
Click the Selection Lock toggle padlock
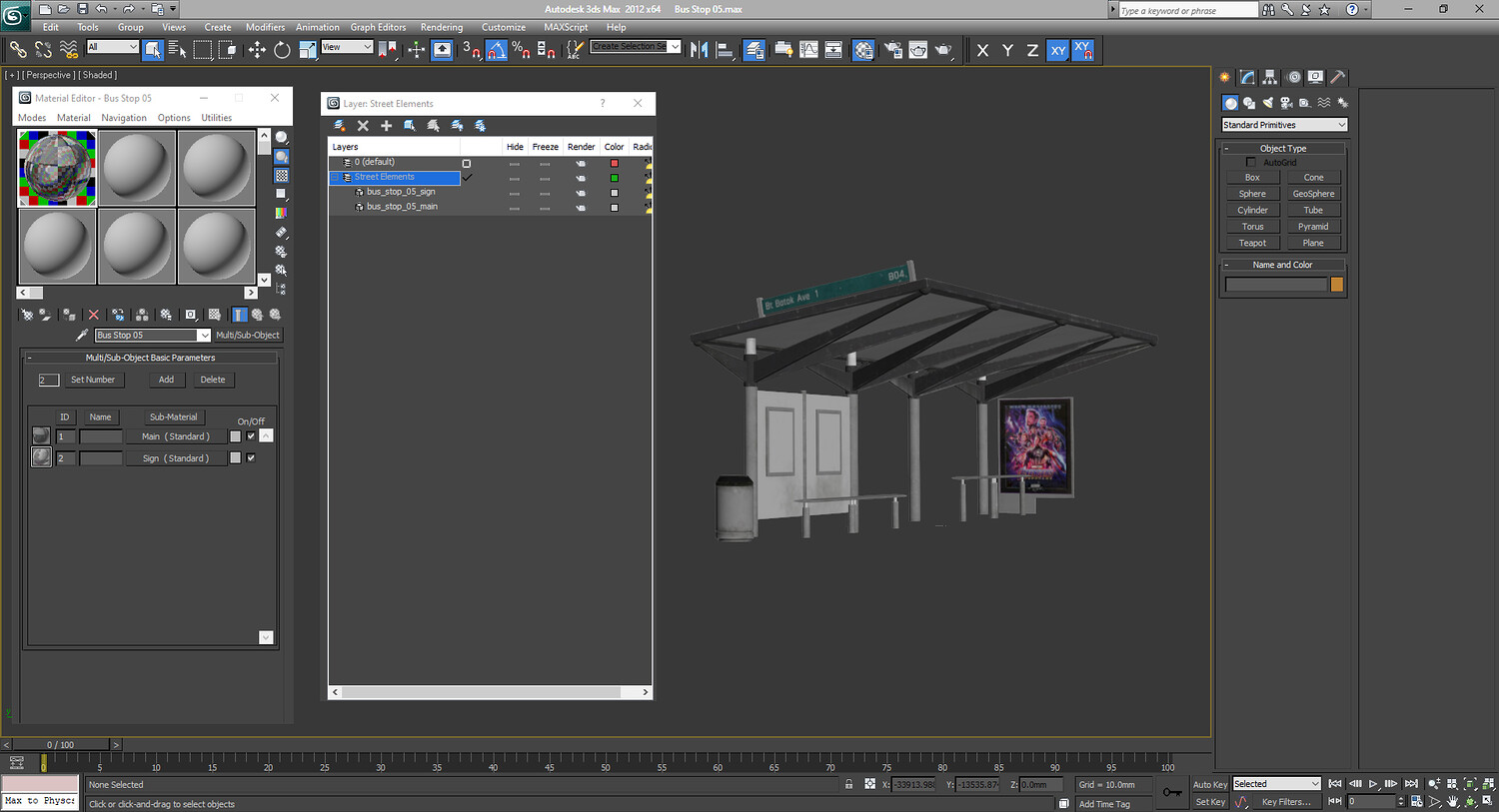pos(849,784)
